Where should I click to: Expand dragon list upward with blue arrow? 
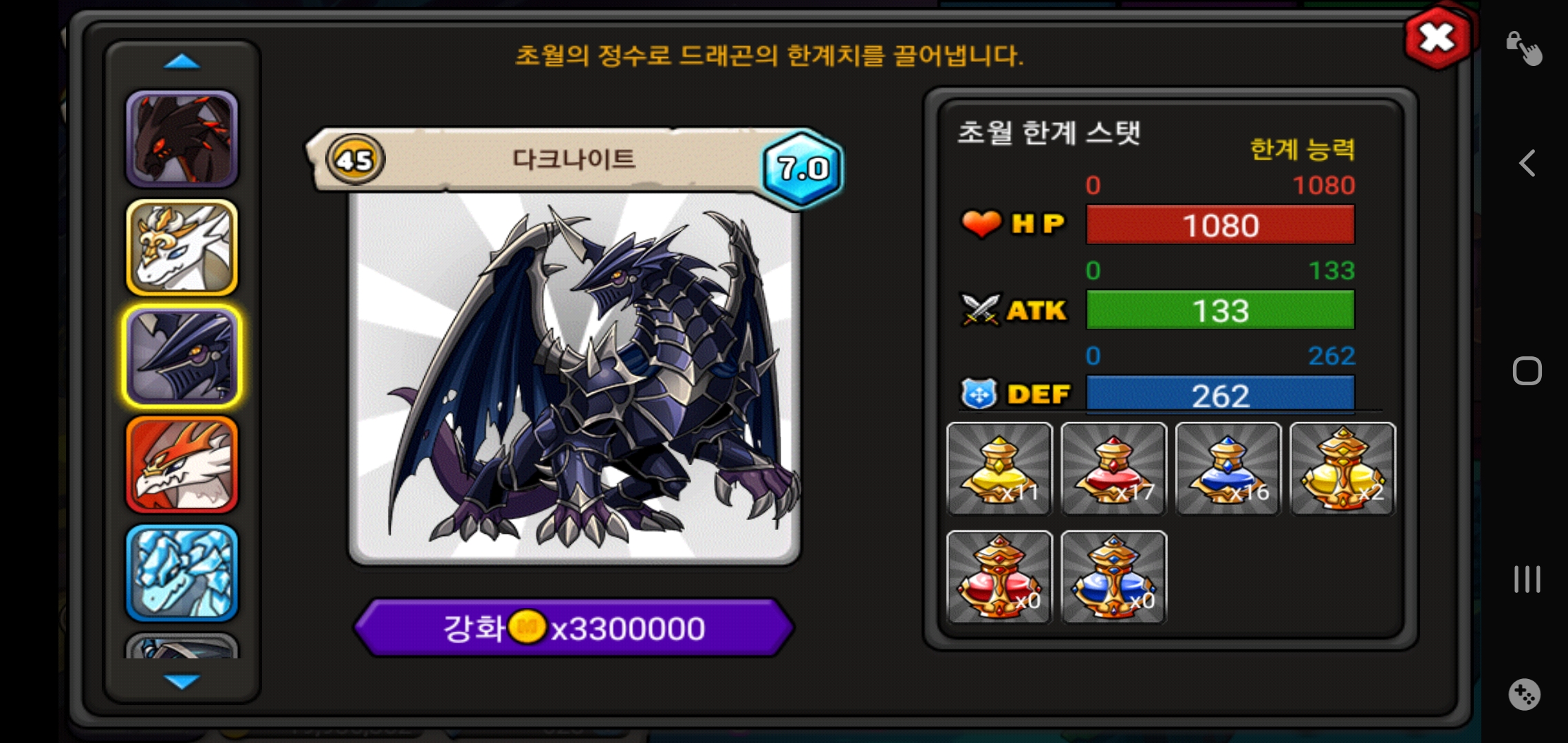tap(182, 63)
